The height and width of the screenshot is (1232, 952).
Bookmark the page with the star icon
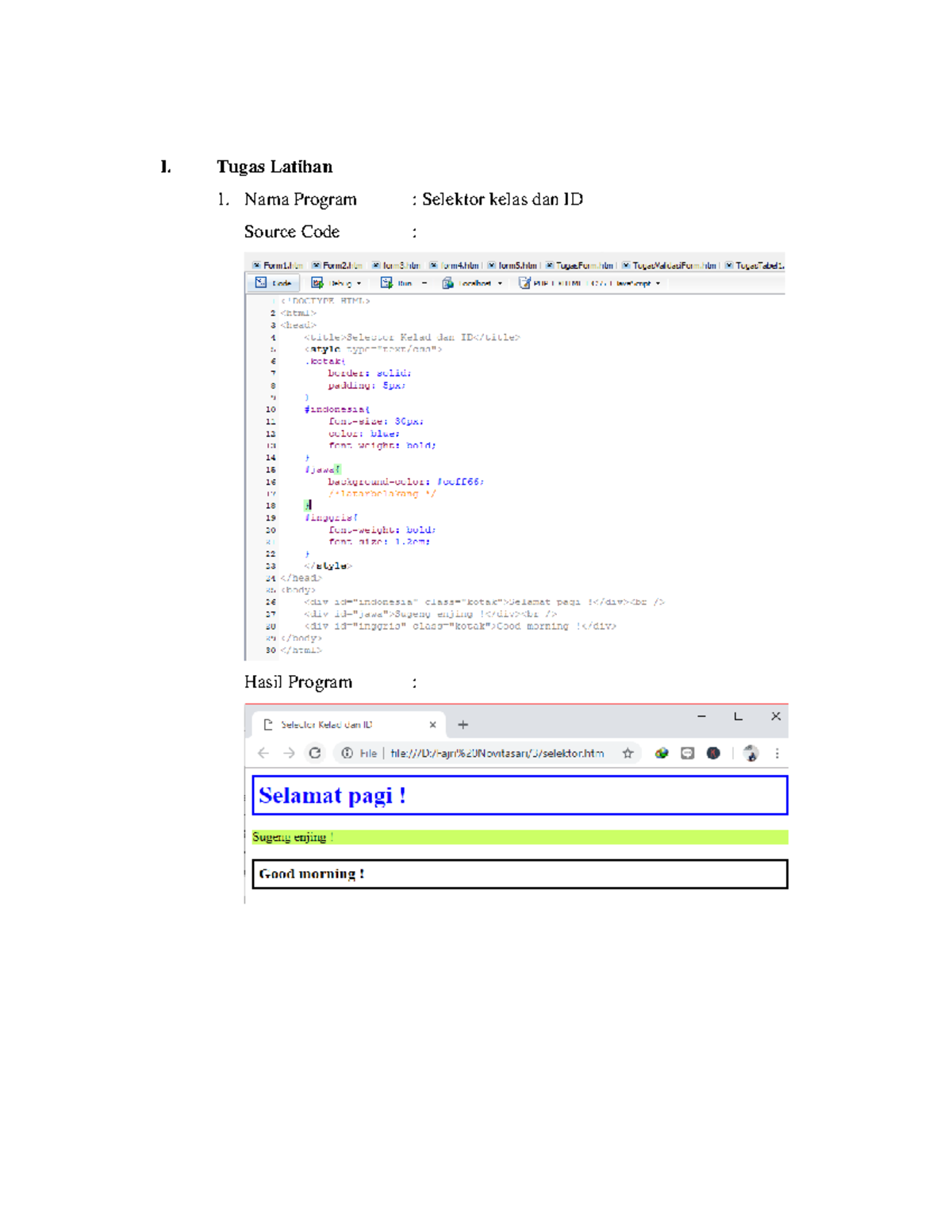(x=628, y=753)
